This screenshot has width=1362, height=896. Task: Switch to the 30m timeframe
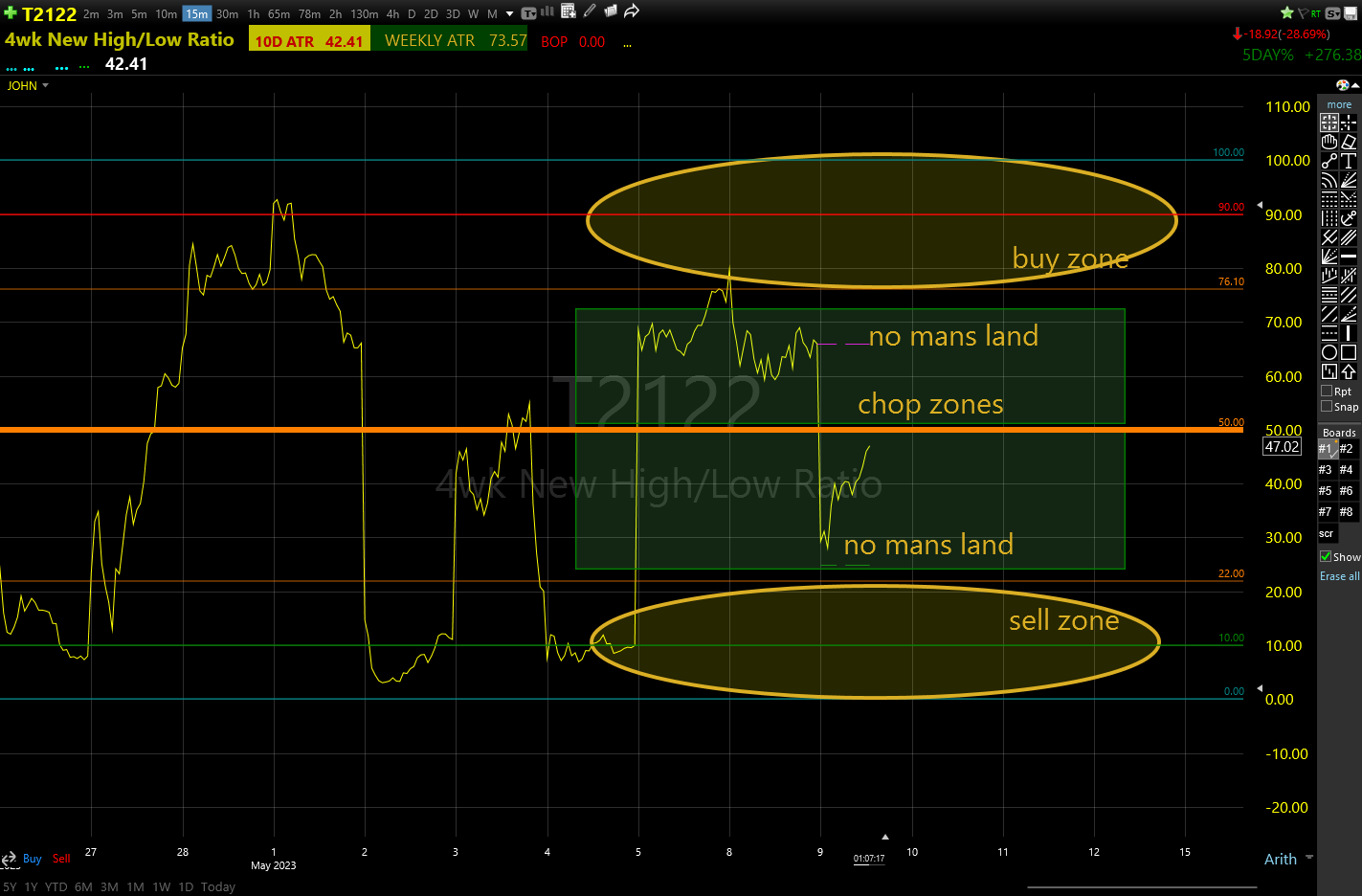(227, 14)
